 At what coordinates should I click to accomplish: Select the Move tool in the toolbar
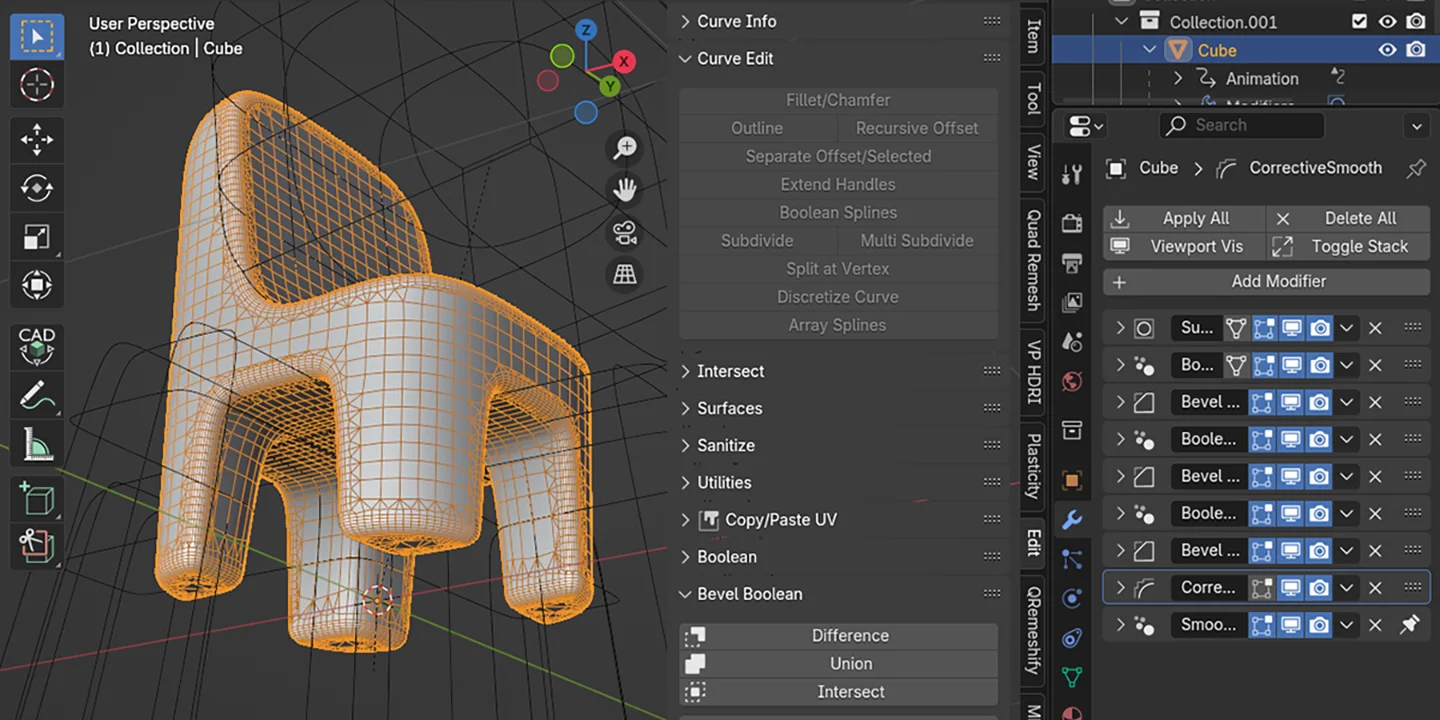point(37,140)
